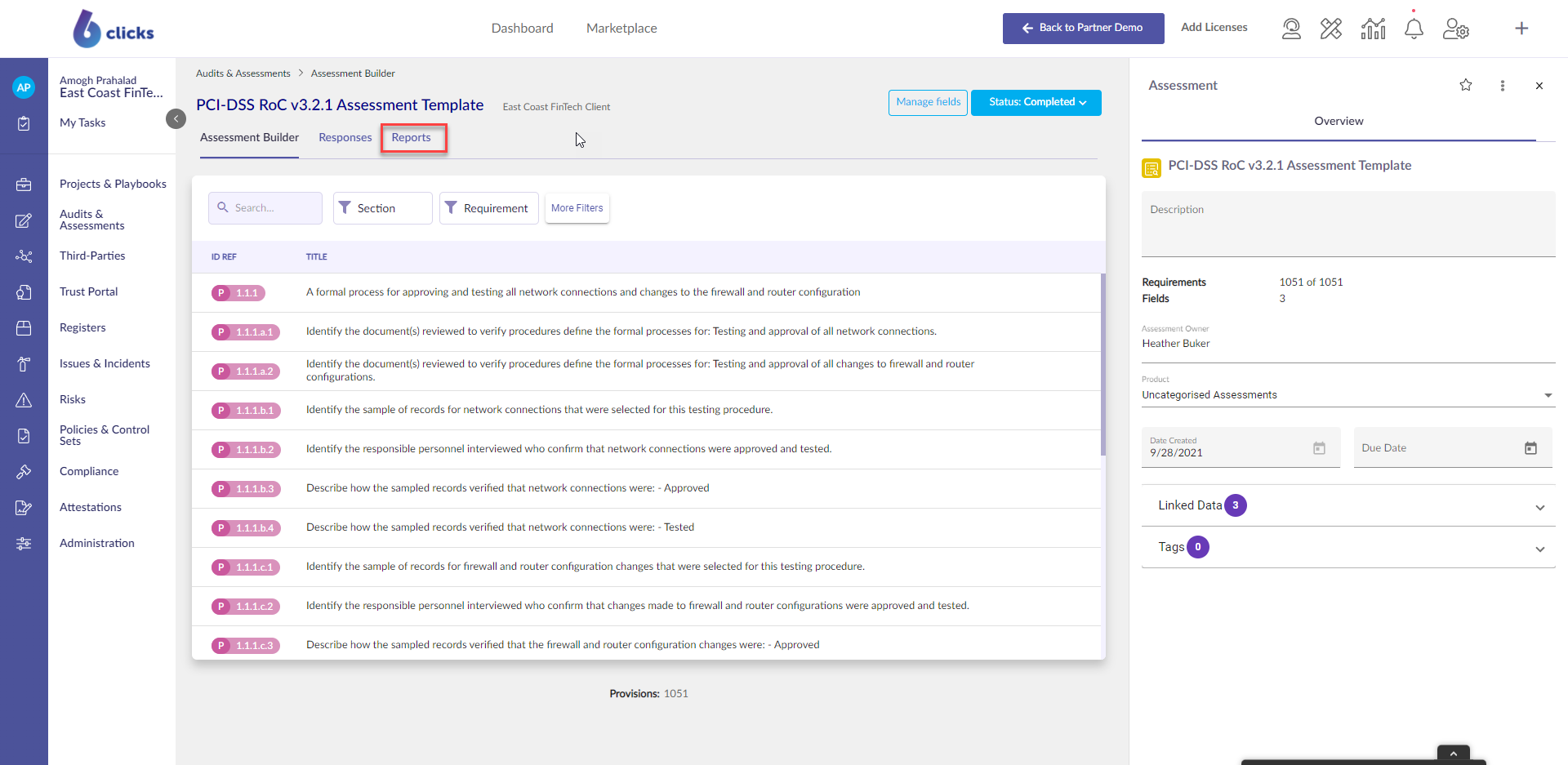
Task: Click Add Licenses link
Action: click(x=1214, y=28)
